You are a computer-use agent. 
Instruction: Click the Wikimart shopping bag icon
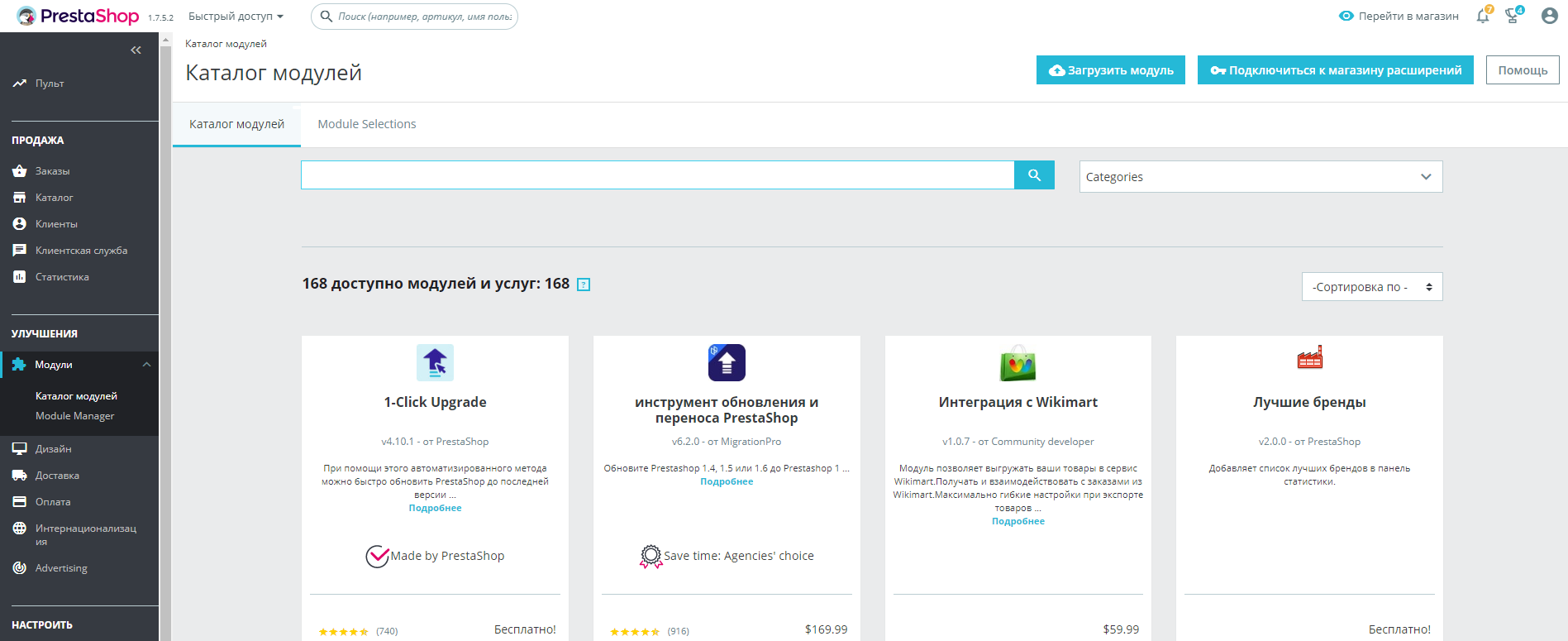(1018, 362)
